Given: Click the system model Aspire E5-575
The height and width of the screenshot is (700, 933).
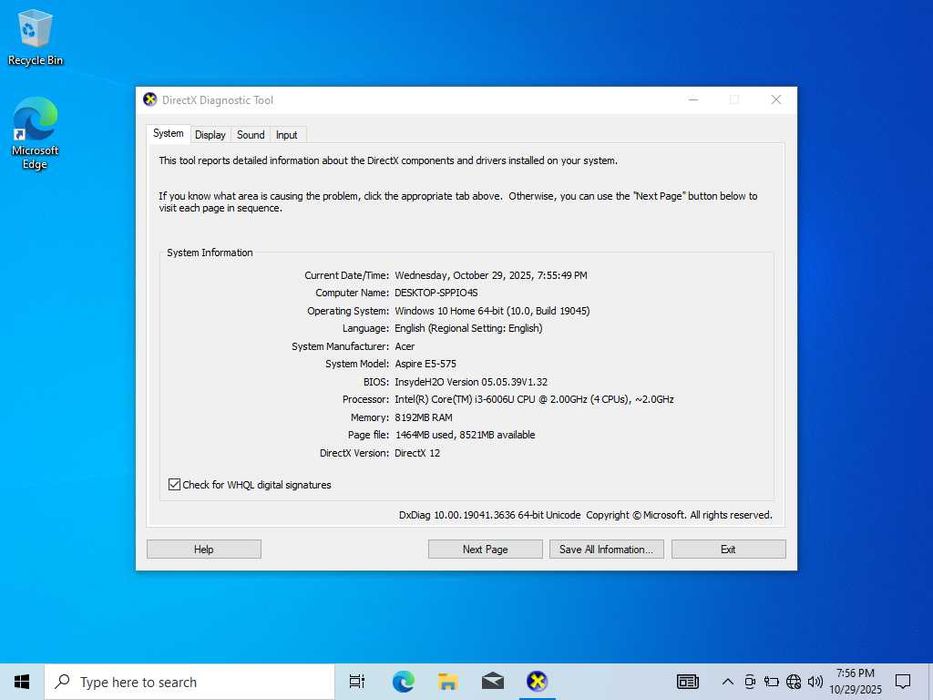Looking at the screenshot, I should (425, 364).
